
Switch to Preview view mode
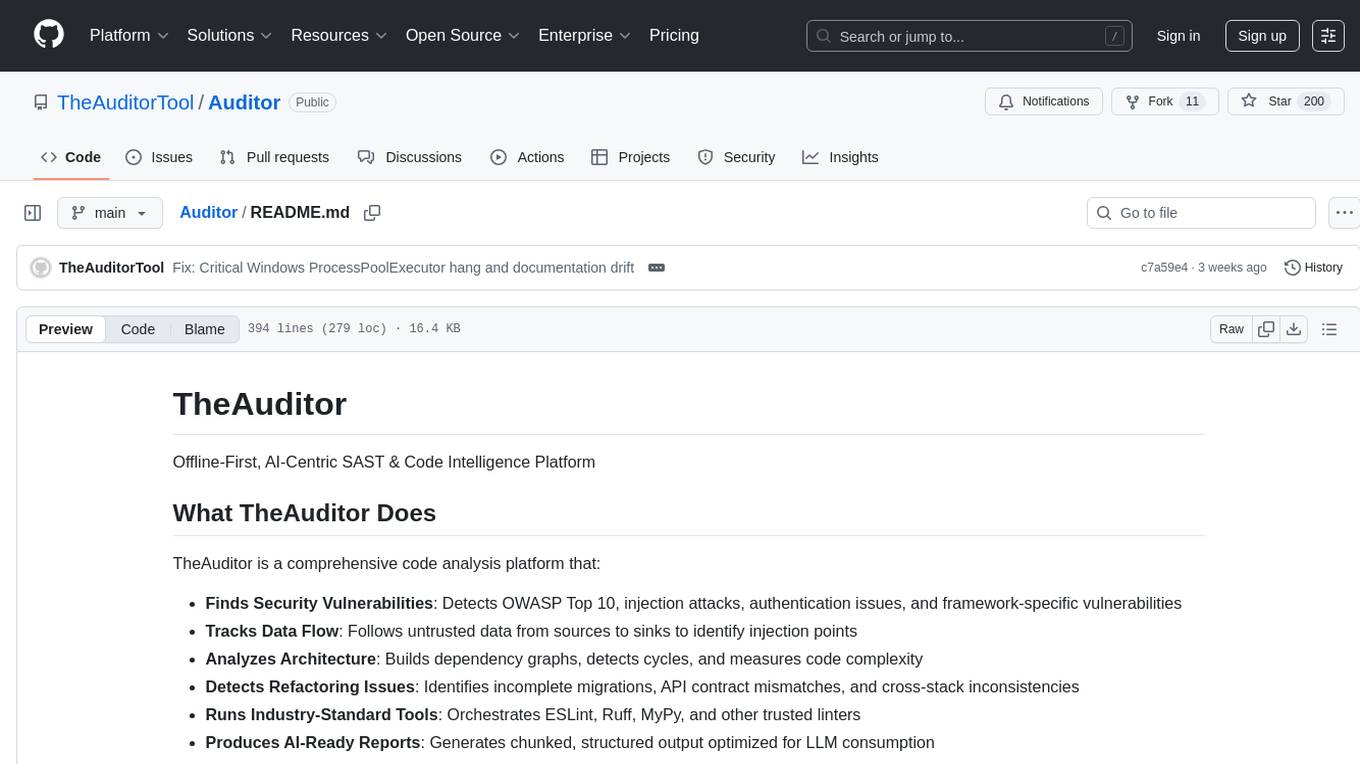(66, 329)
